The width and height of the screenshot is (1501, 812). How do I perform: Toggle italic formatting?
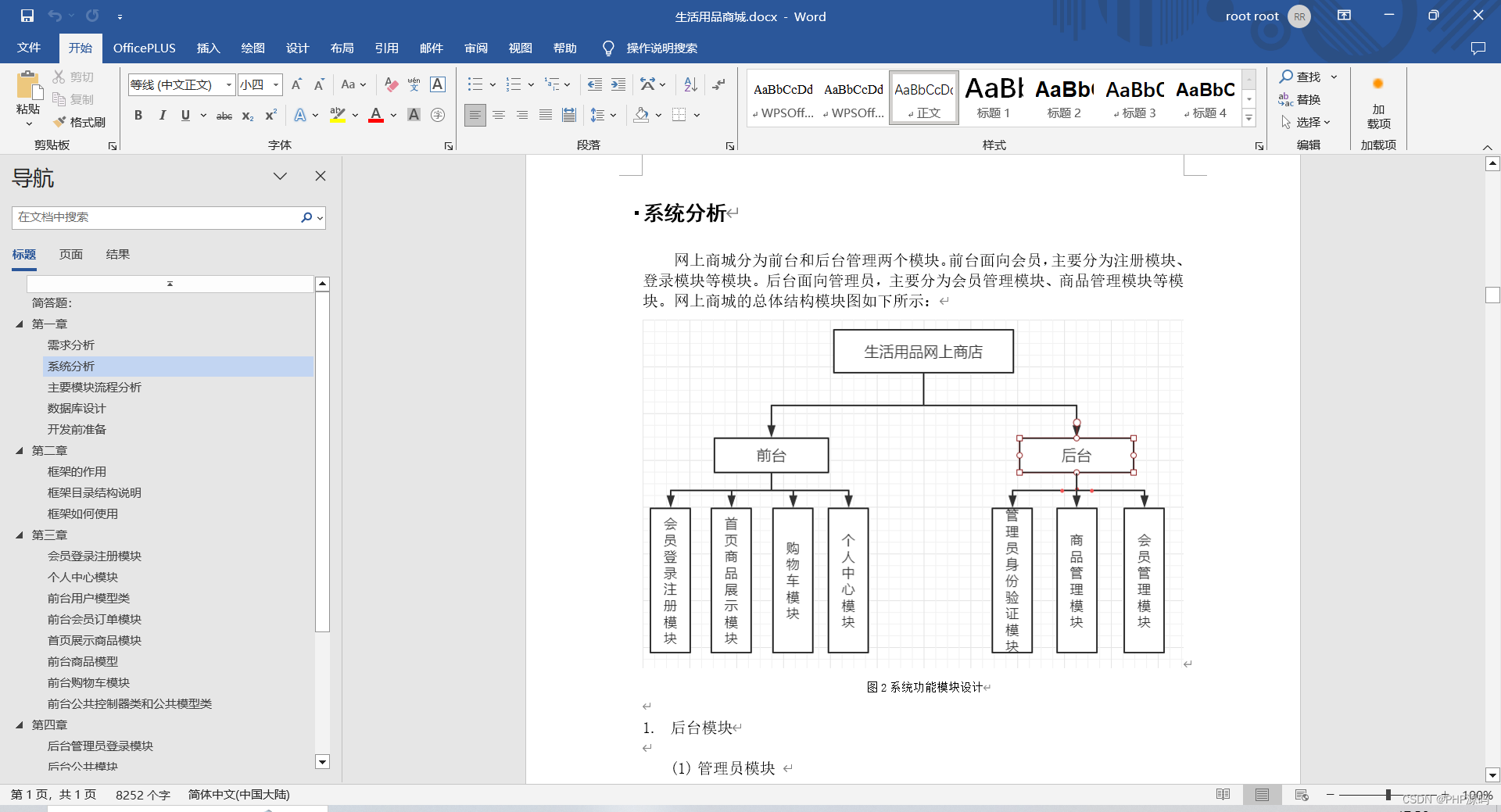[x=162, y=115]
